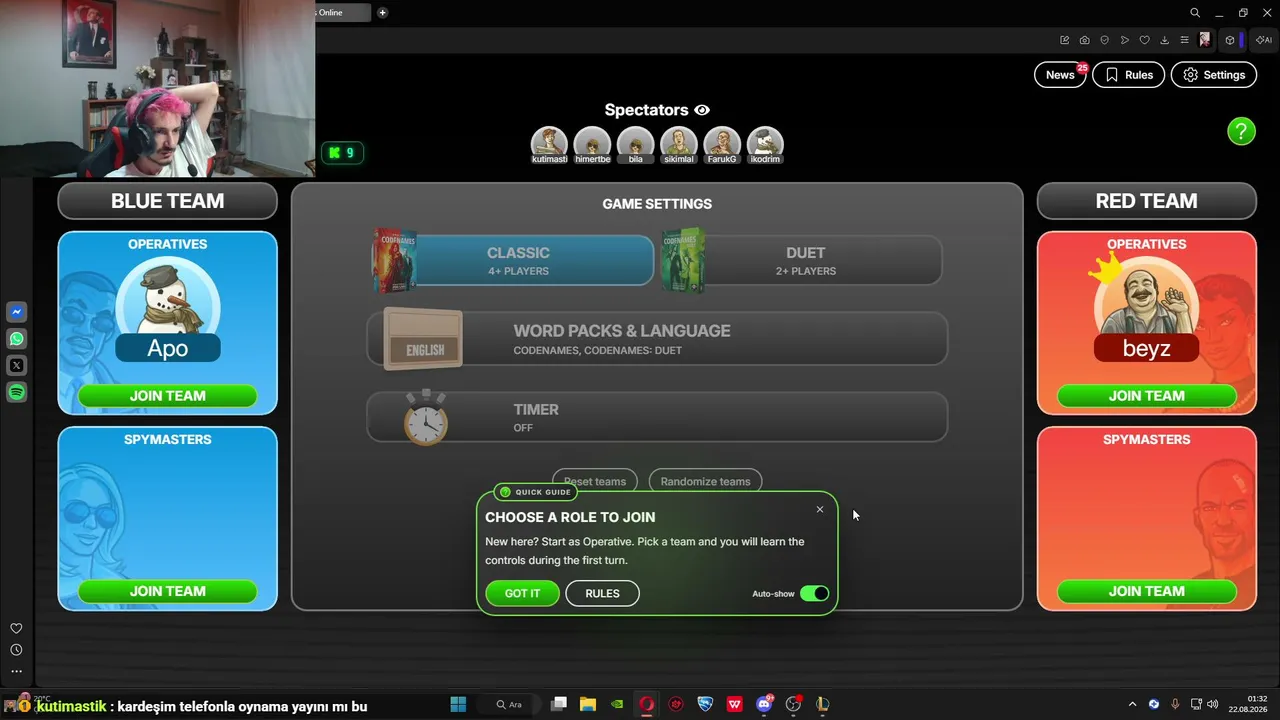Click RULES in the quick guide
Image resolution: width=1280 pixels, height=720 pixels.
[602, 594]
